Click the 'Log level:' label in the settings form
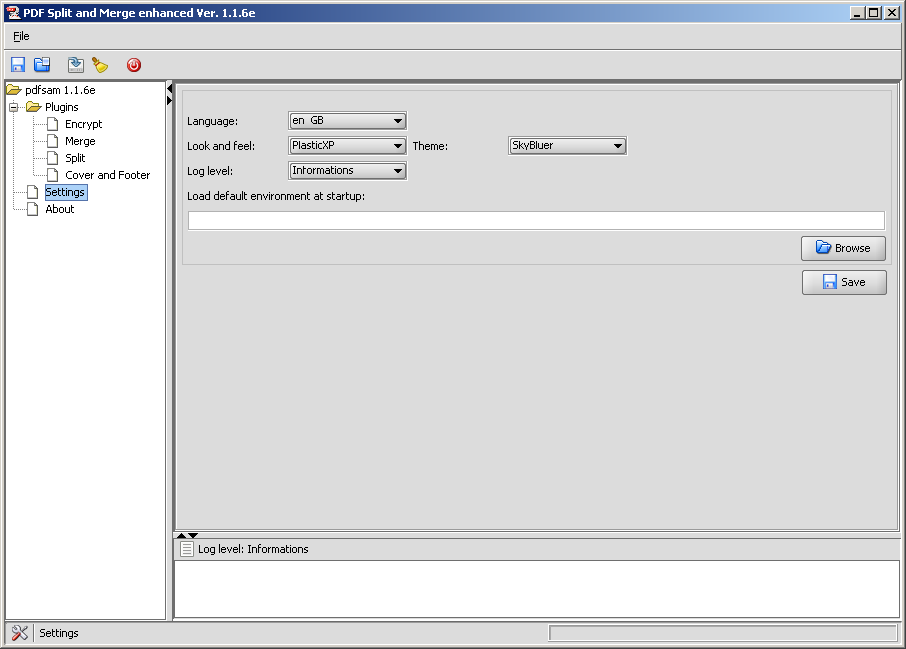Image resolution: width=906 pixels, height=649 pixels. (210, 171)
